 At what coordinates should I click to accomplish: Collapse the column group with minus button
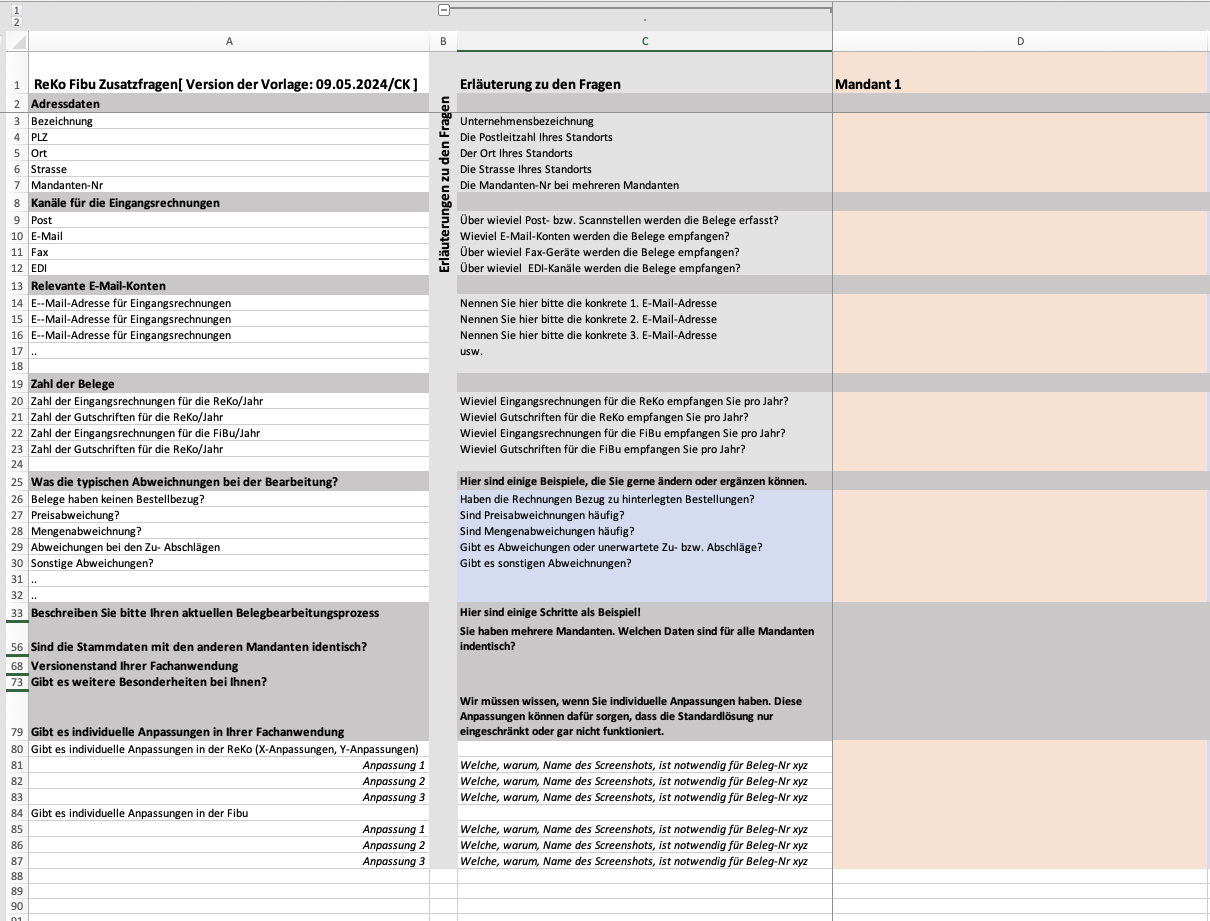[444, 10]
